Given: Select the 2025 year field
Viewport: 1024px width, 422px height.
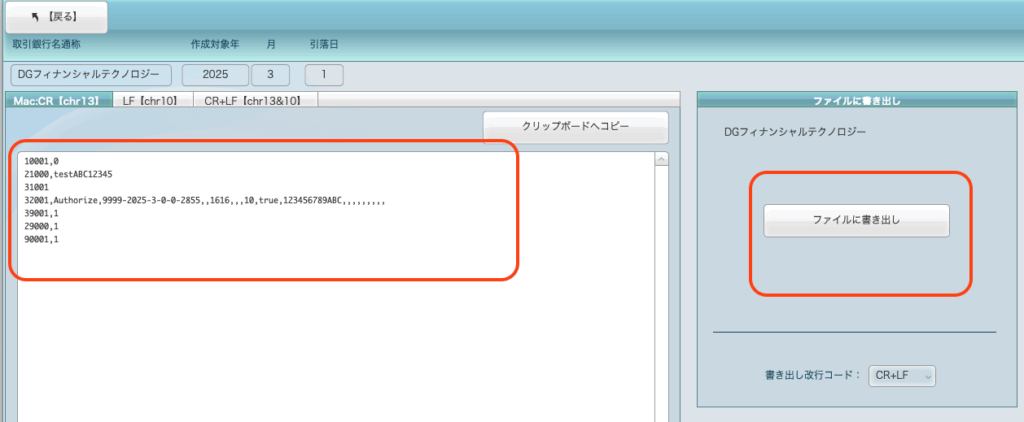Looking at the screenshot, I should pos(214,74).
